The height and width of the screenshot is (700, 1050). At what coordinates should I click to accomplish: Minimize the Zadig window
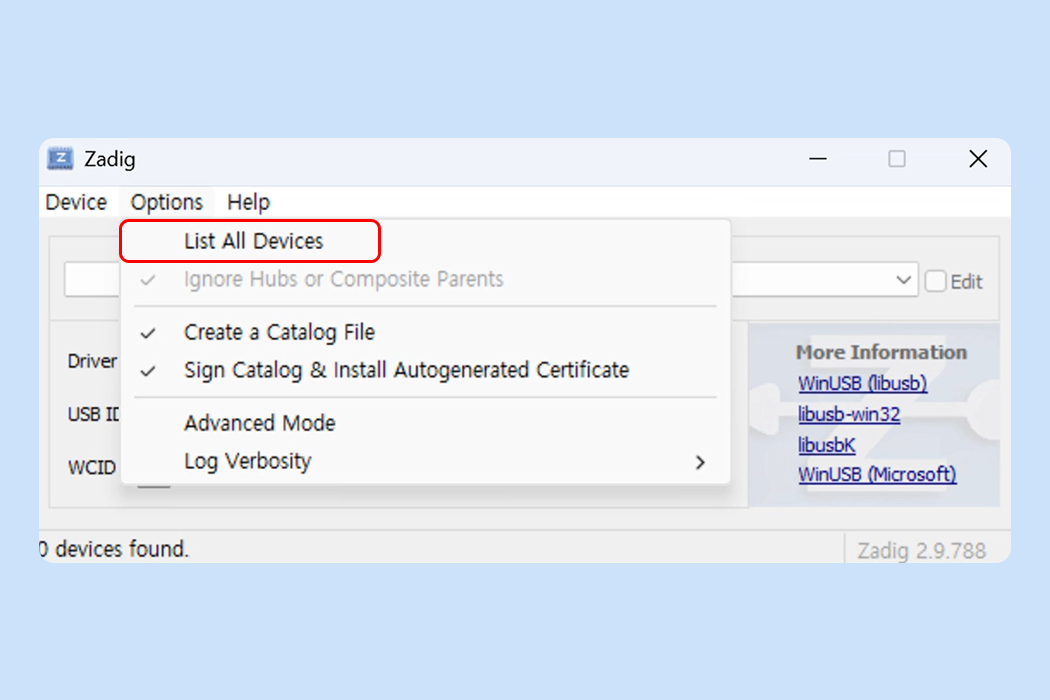(x=818, y=159)
